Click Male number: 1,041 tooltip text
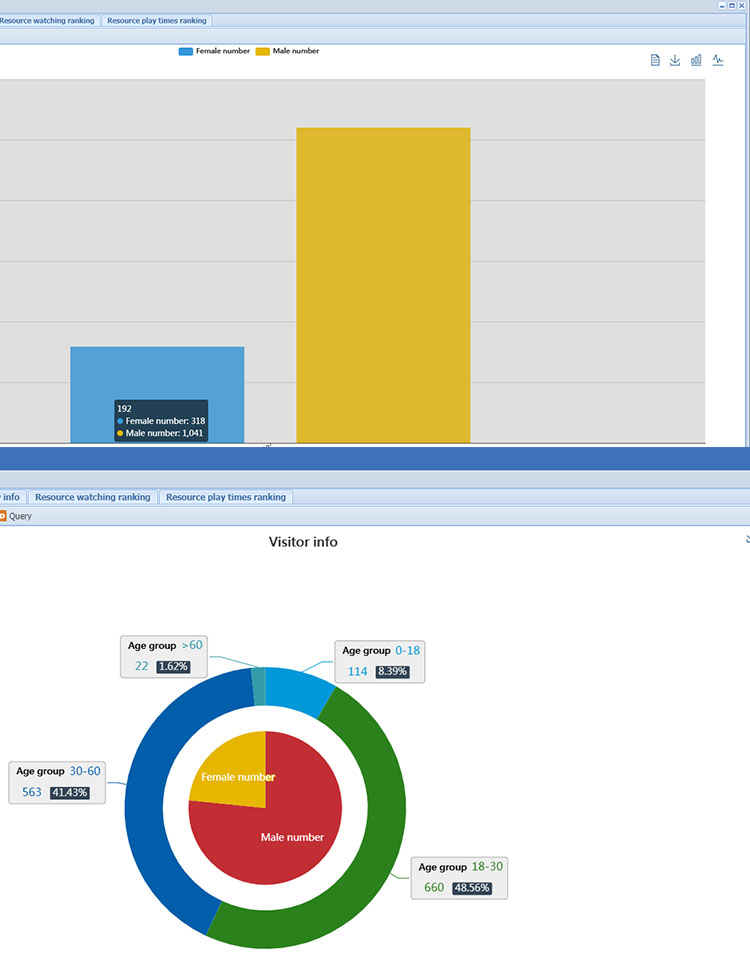The image size is (750, 956). click(x=164, y=433)
